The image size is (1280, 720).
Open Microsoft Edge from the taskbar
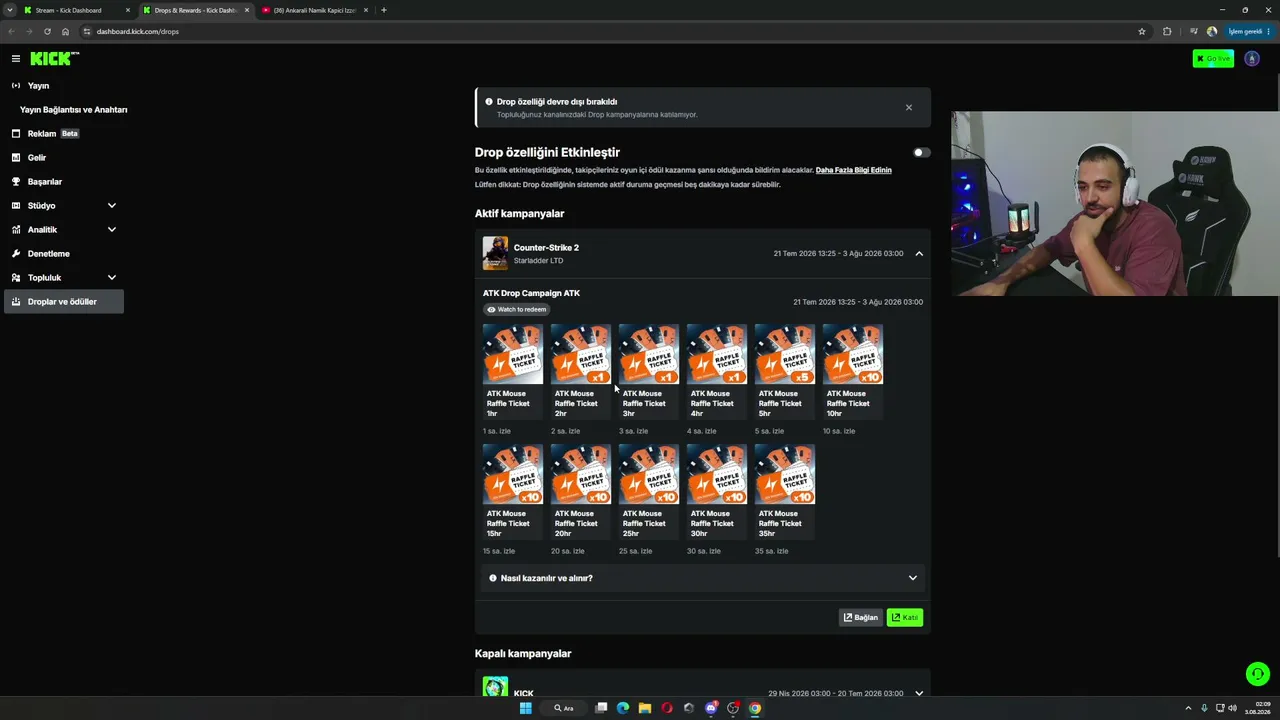pyautogui.click(x=623, y=708)
